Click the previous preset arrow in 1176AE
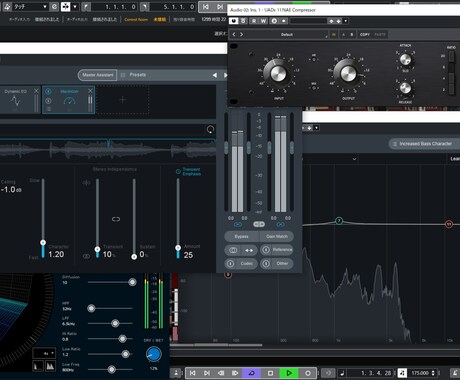The height and width of the screenshot is (380, 460). 234,34
